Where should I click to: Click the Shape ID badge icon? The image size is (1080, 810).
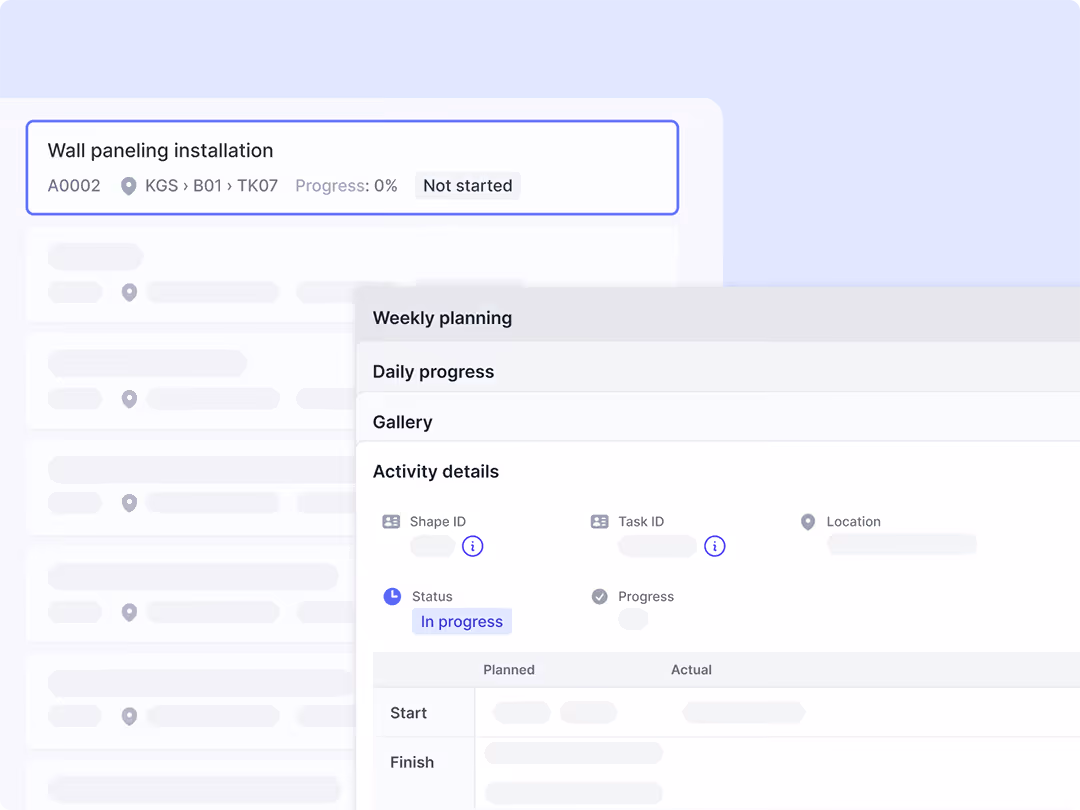(391, 521)
